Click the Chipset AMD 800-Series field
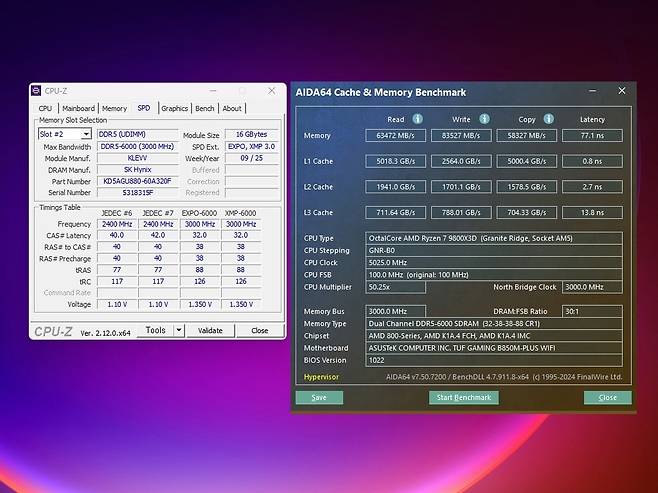The height and width of the screenshot is (493, 658). point(494,336)
